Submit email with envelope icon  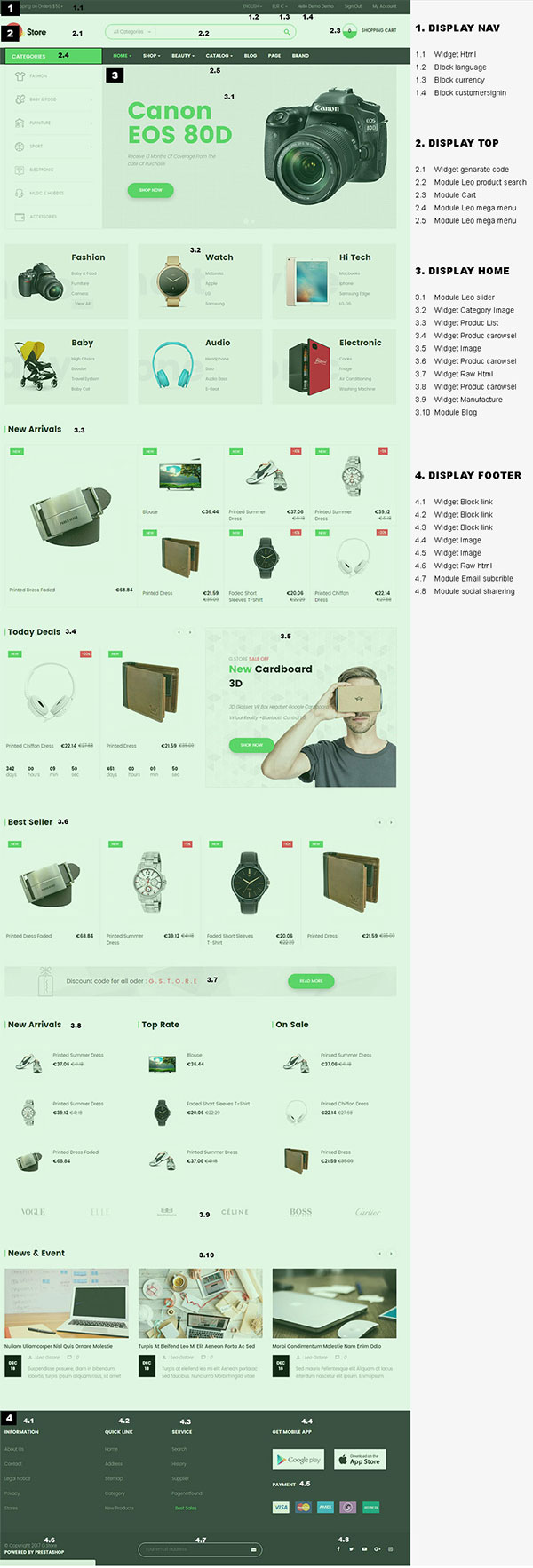click(x=254, y=1549)
